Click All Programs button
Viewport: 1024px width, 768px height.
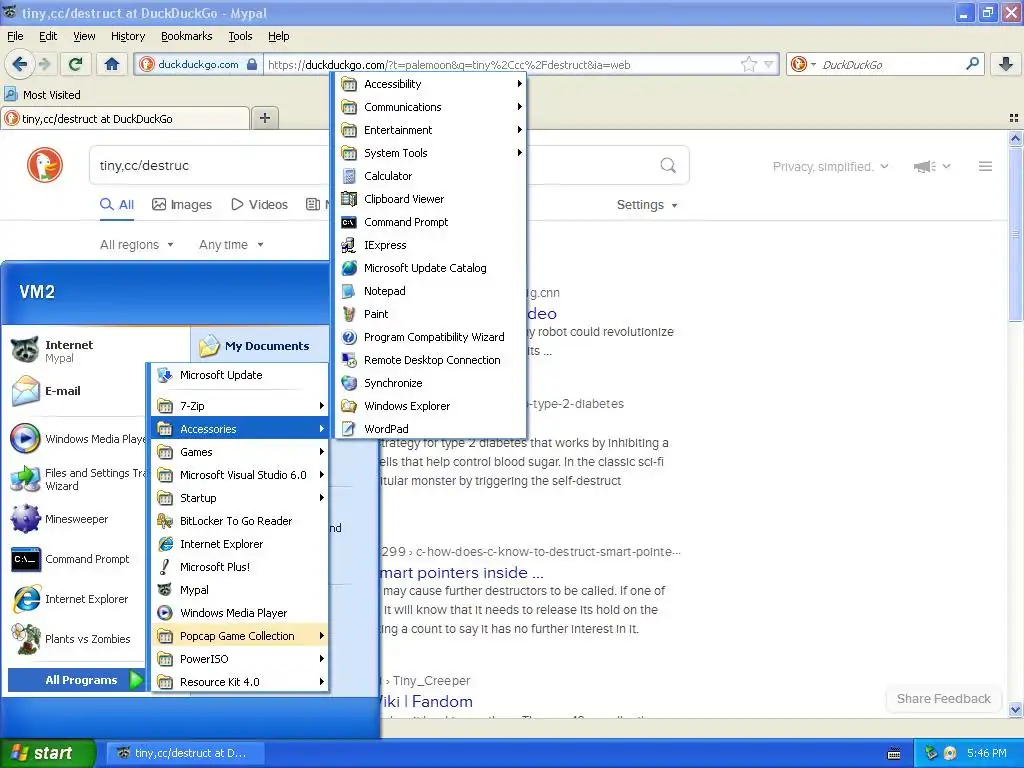point(76,680)
